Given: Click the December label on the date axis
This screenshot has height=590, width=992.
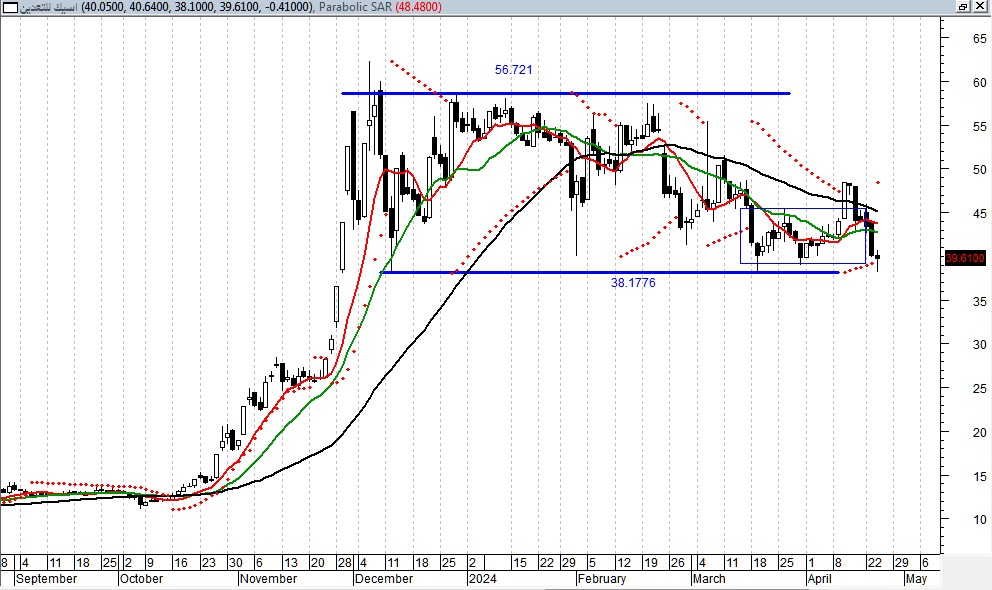Looking at the screenshot, I should (384, 579).
